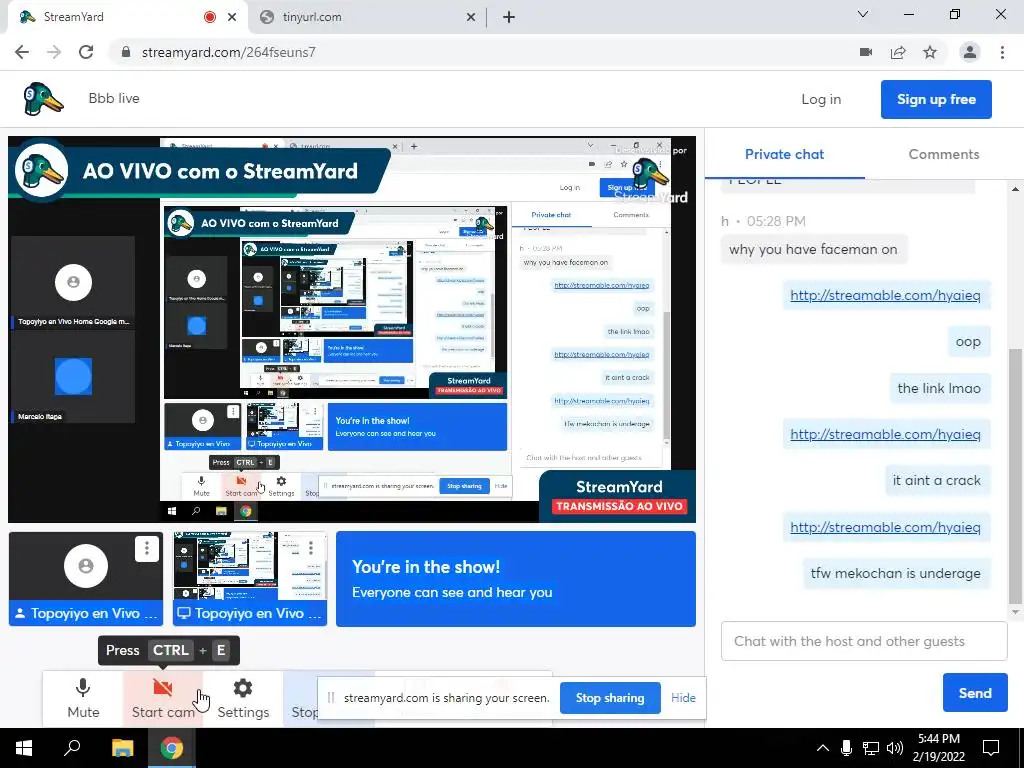
Task: Click the camera permission icon in address bar
Action: 866,52
